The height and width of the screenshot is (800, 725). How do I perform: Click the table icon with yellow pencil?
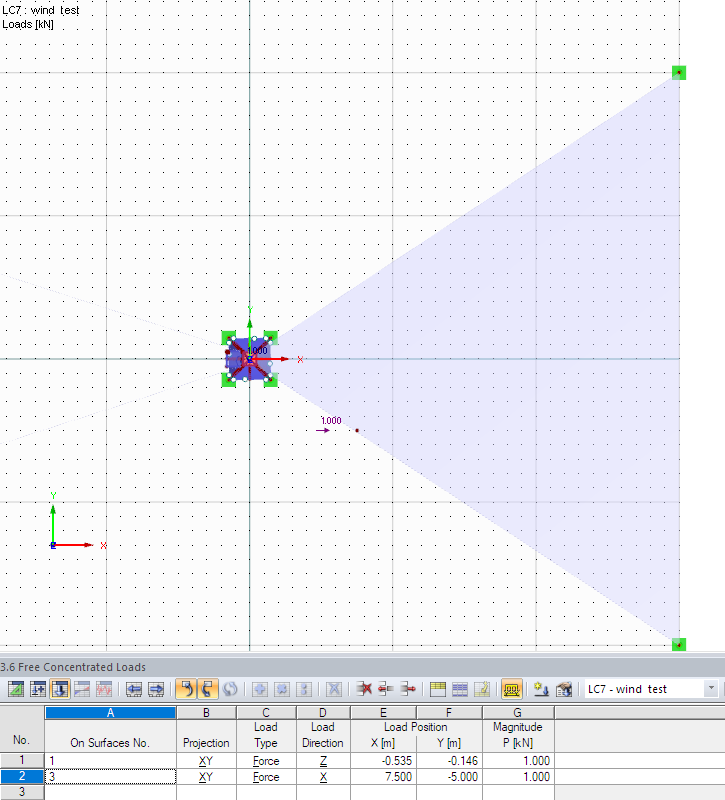tap(482, 689)
